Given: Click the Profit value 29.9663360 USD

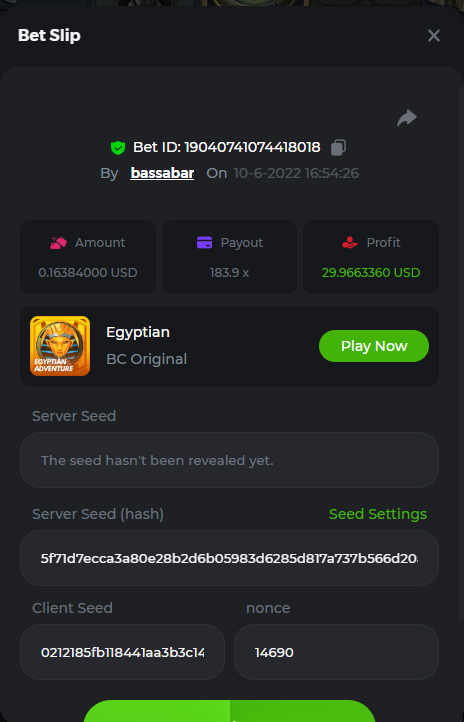Looking at the screenshot, I should click(371, 273).
